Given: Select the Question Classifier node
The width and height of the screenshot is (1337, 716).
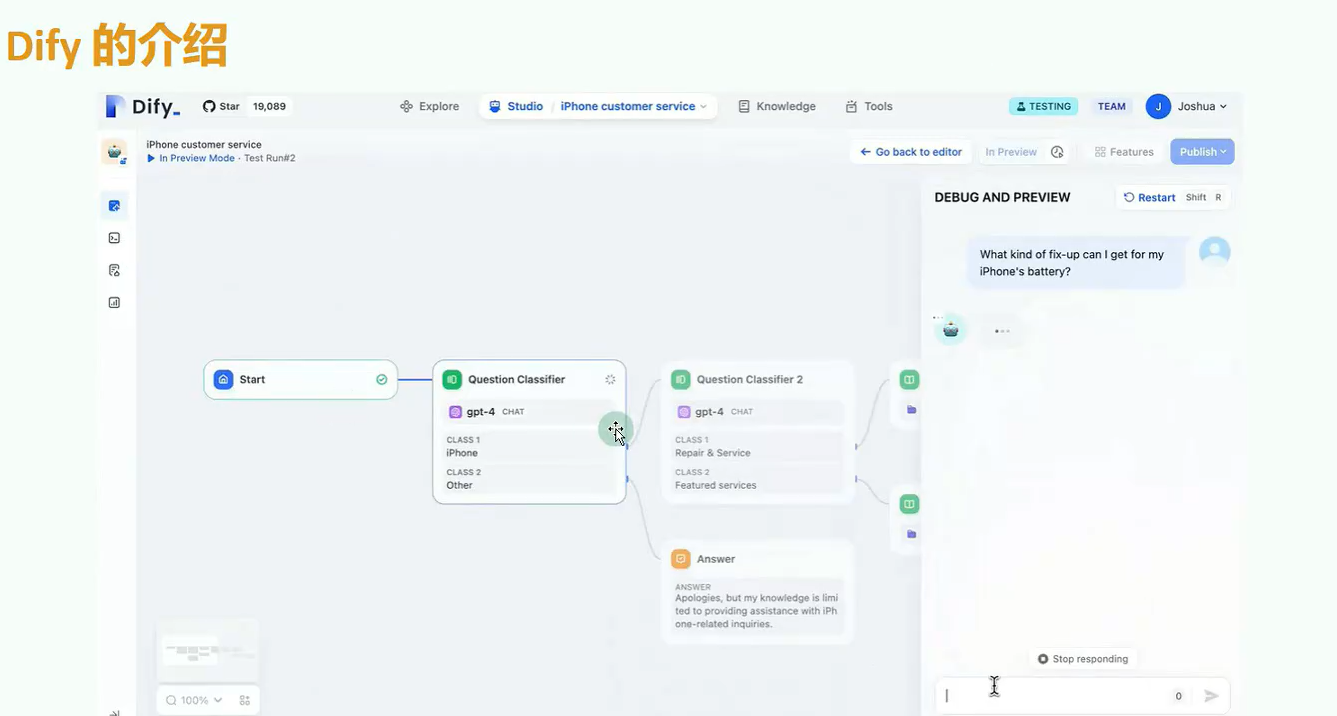Looking at the screenshot, I should pyautogui.click(x=529, y=431).
